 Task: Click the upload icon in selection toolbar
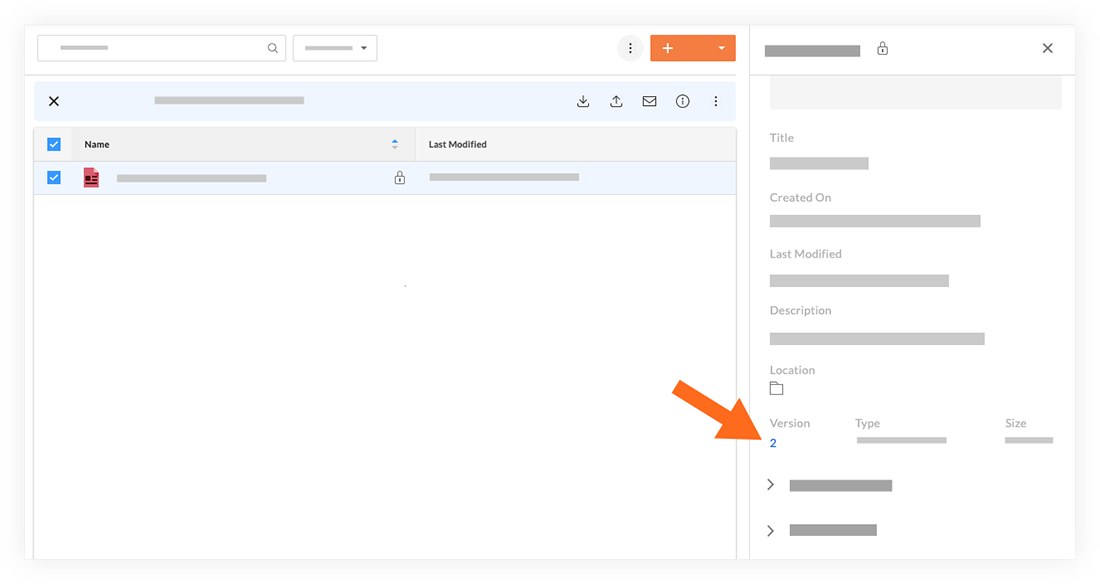616,101
